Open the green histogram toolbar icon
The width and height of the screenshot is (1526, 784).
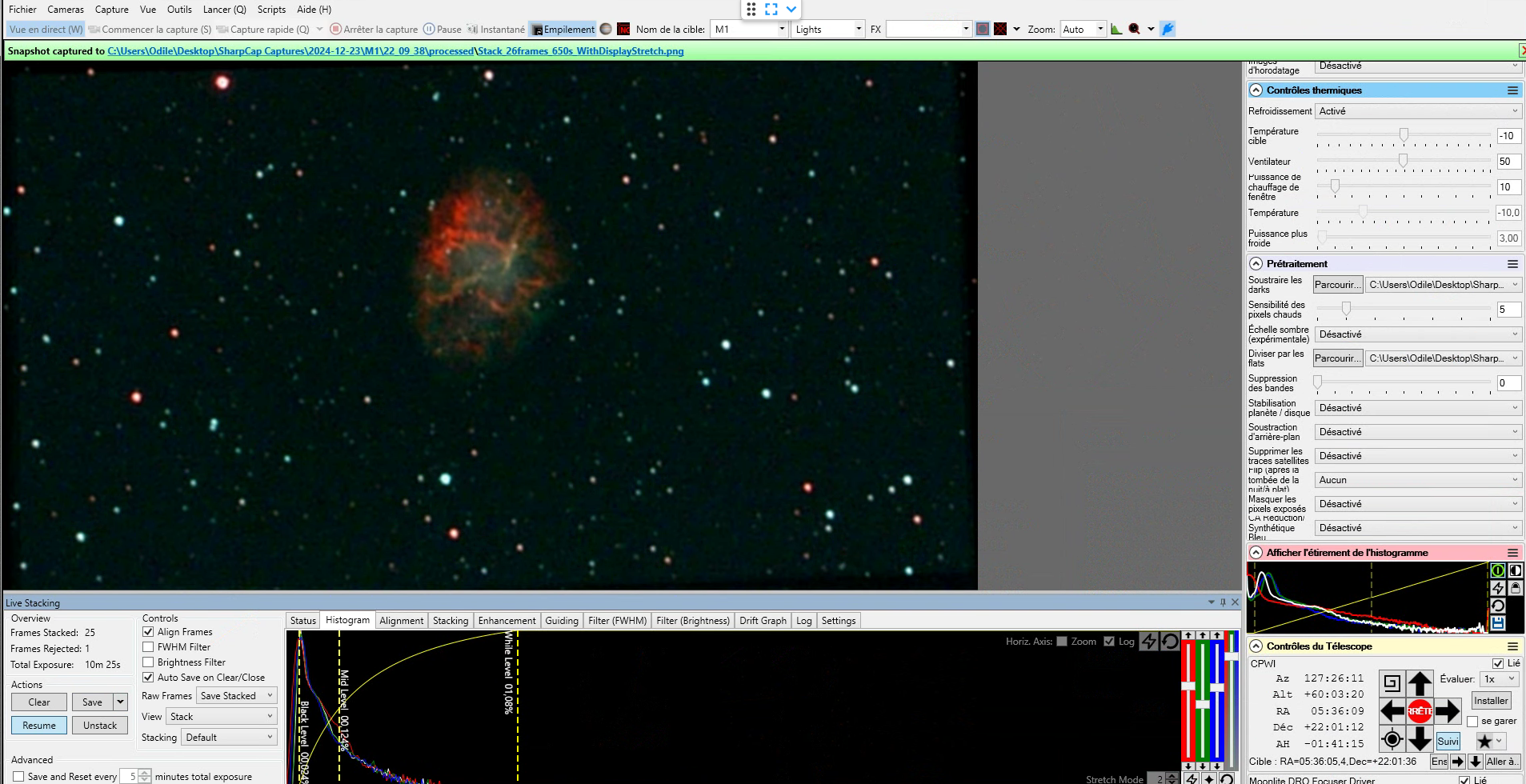[1116, 30]
